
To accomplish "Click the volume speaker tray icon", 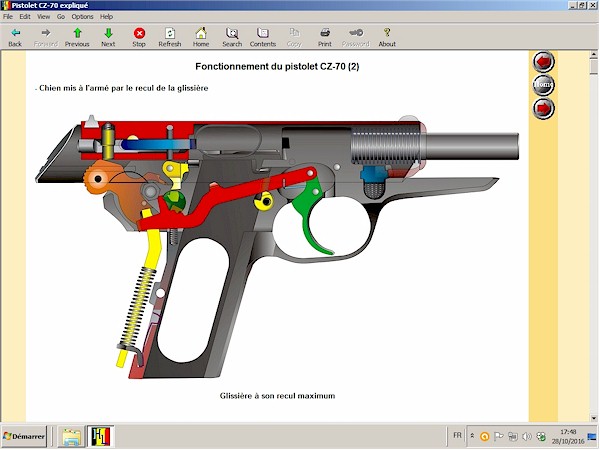I will 527,436.
